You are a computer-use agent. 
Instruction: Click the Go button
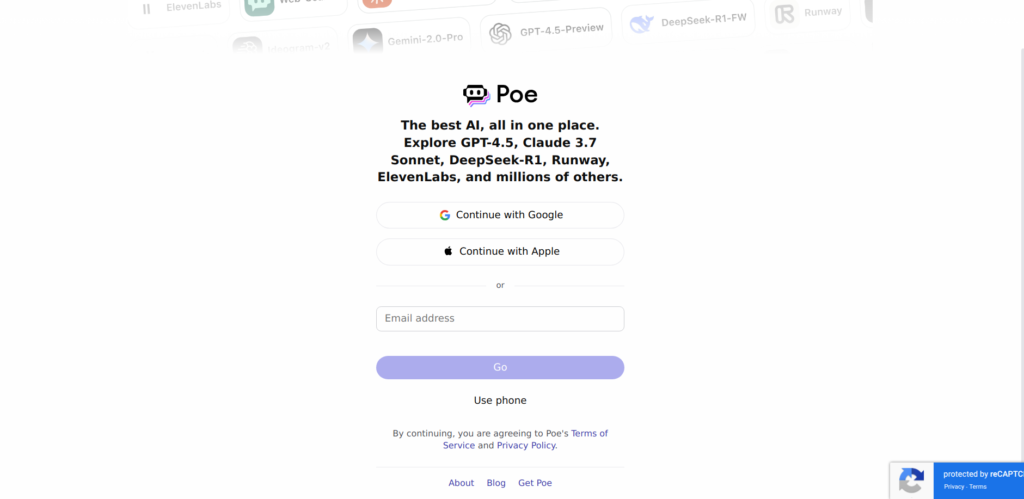pos(500,367)
